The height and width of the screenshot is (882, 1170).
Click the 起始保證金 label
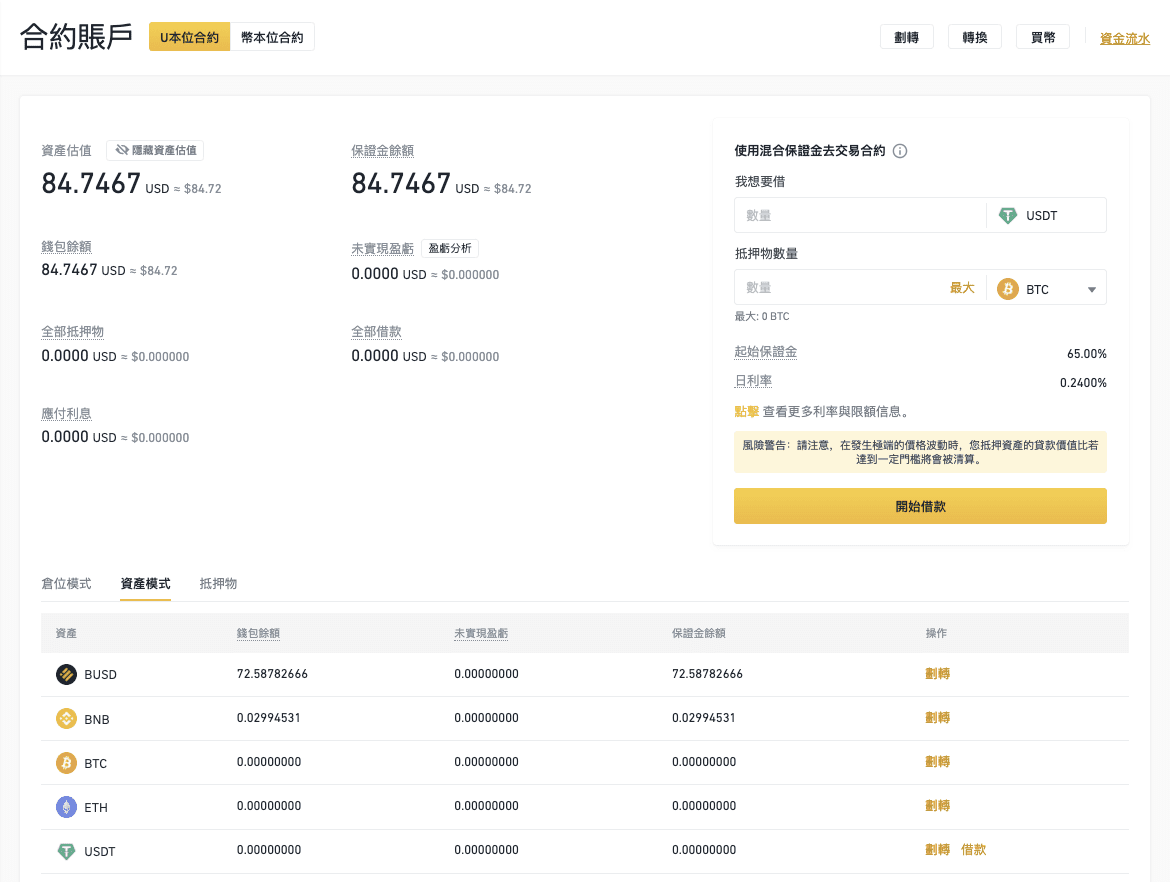(766, 351)
